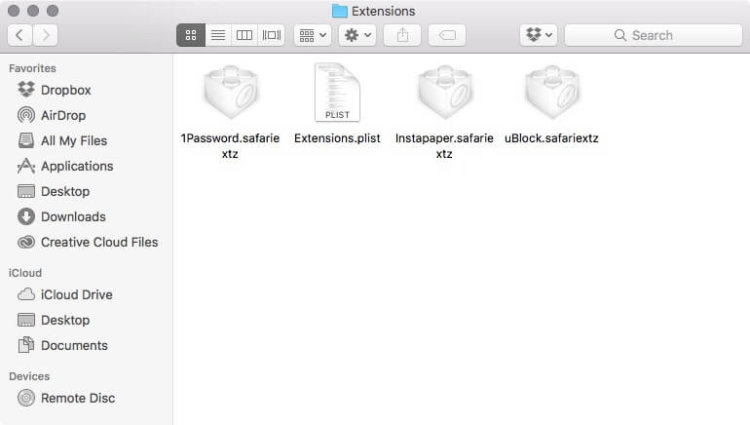The width and height of the screenshot is (750, 425).
Task: Minimize the Finder window
Action: (33, 11)
